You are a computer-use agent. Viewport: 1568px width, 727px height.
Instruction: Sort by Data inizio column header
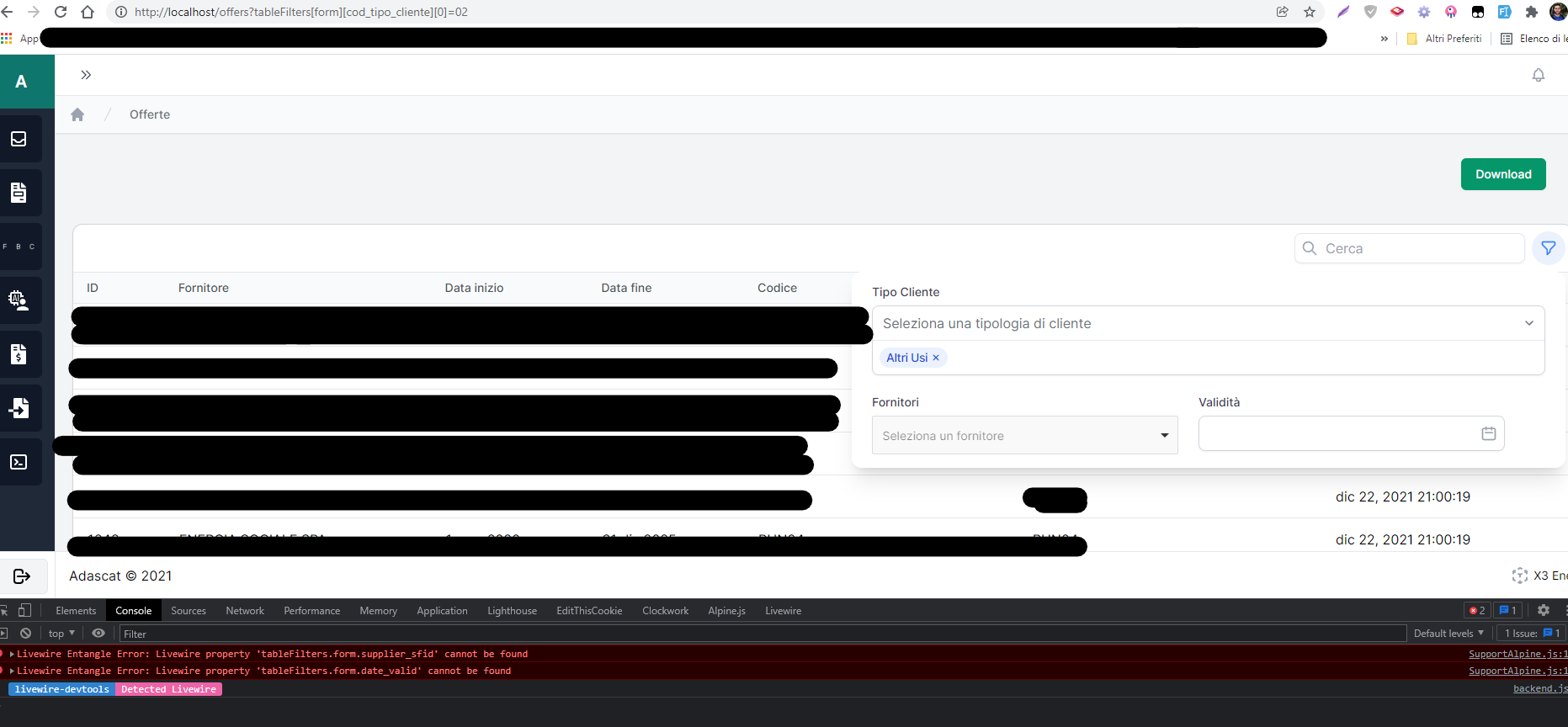(x=474, y=288)
